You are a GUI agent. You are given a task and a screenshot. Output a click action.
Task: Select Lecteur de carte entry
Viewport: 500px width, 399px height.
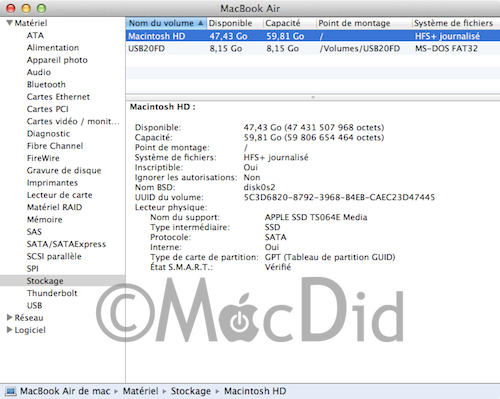59,195
